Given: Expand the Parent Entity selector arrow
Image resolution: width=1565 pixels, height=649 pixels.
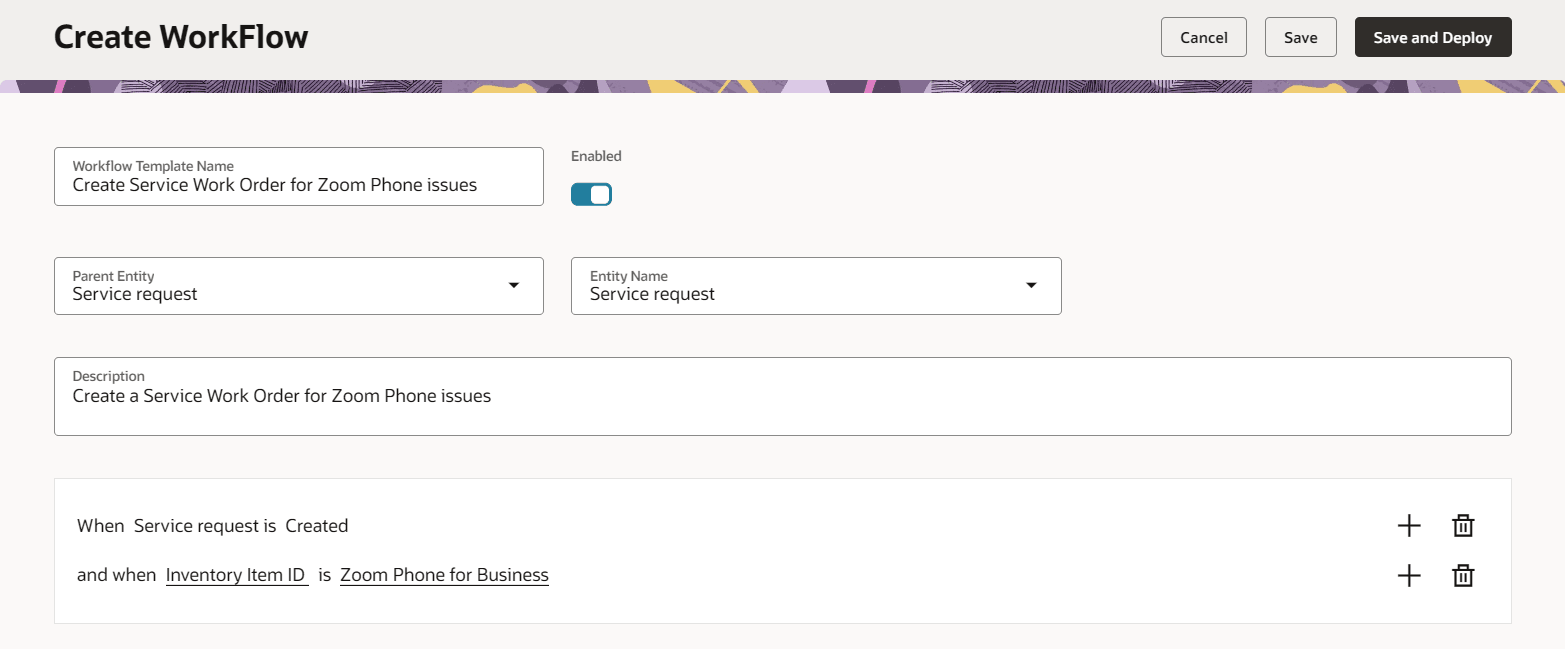Looking at the screenshot, I should (x=513, y=286).
